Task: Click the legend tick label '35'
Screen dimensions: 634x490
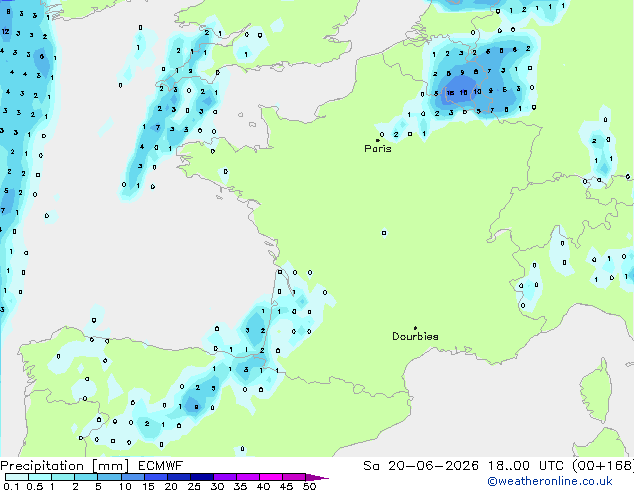Action: 240,486
